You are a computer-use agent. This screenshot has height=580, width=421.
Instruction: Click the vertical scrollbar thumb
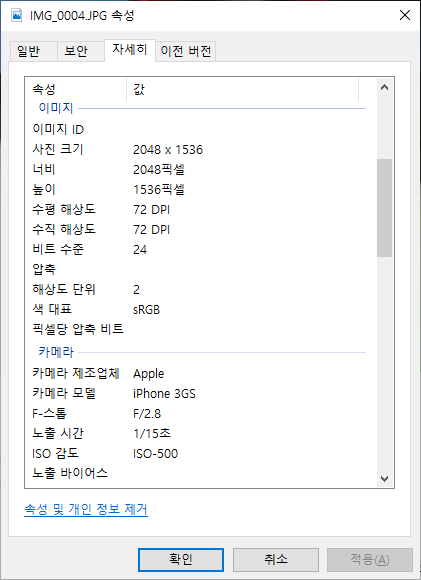click(384, 208)
